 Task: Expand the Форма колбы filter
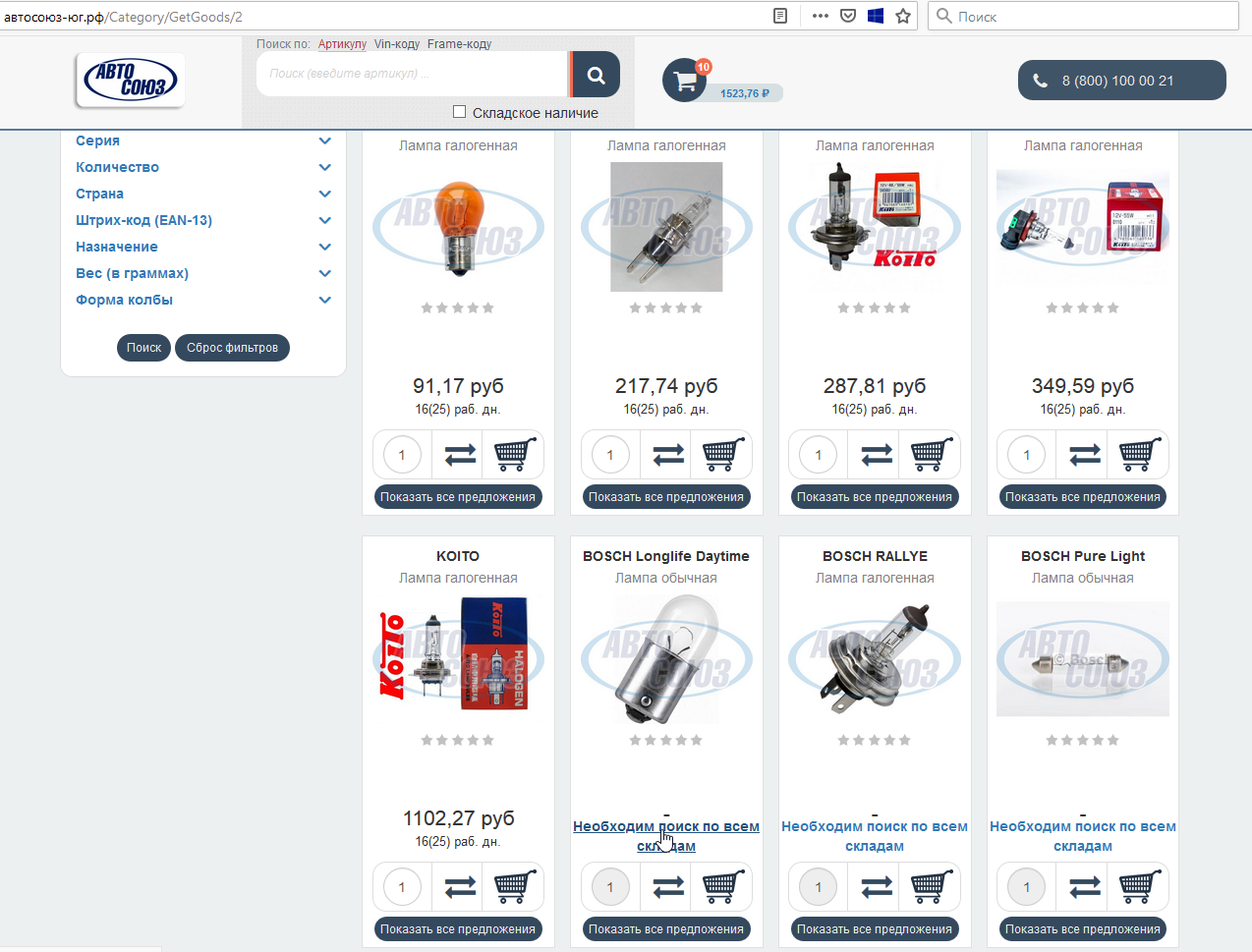(x=325, y=300)
